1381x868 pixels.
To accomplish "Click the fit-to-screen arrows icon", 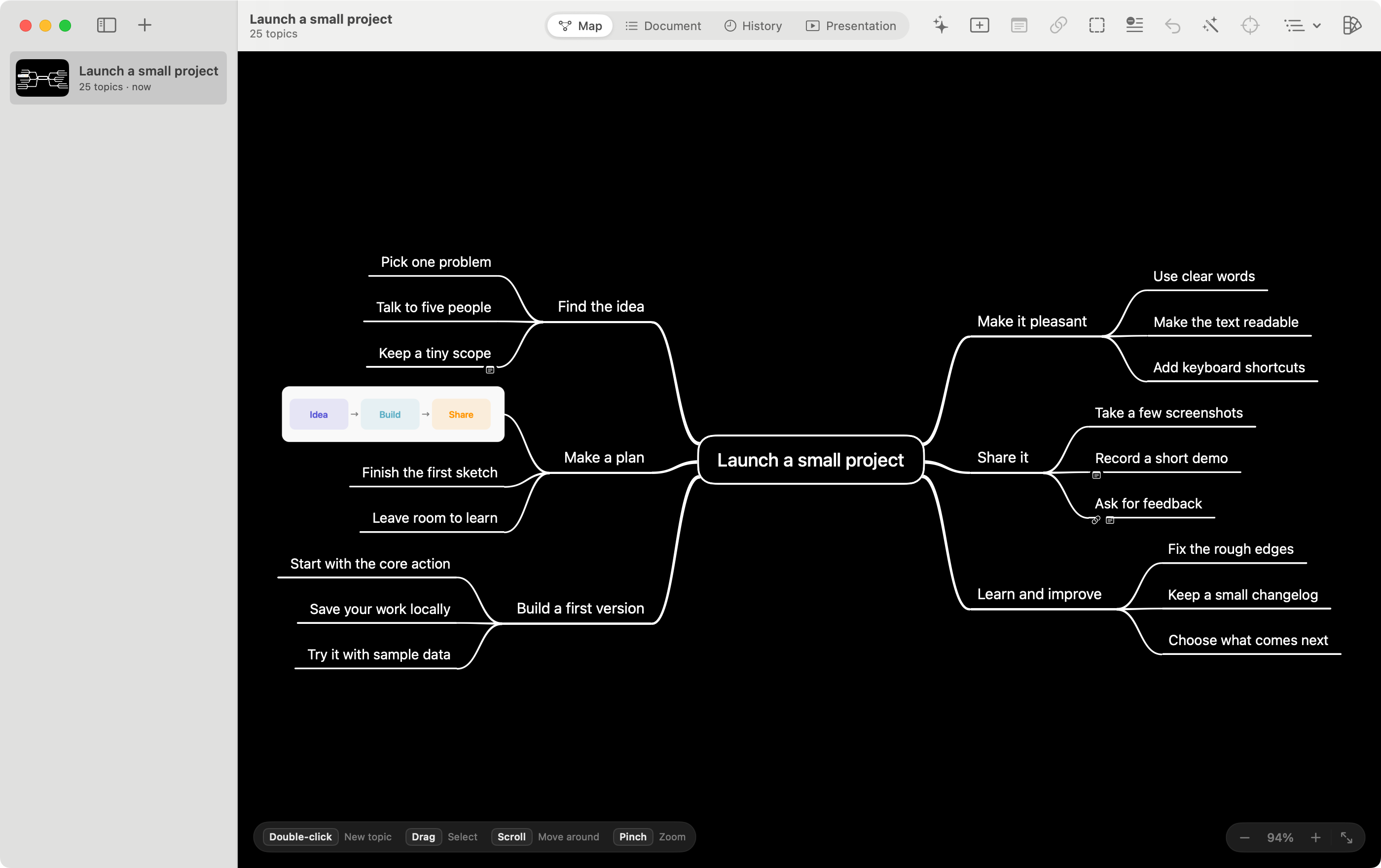I will 1346,837.
